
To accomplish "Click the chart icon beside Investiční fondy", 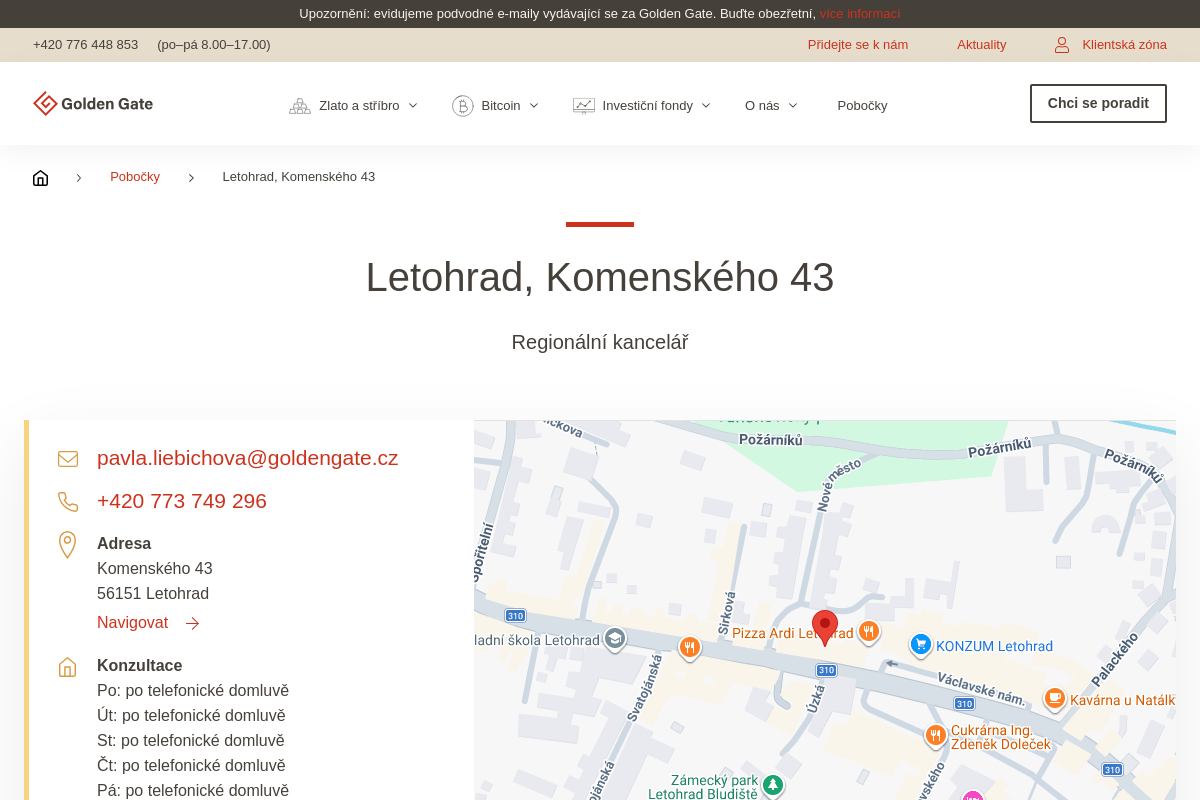I will pyautogui.click(x=584, y=106).
